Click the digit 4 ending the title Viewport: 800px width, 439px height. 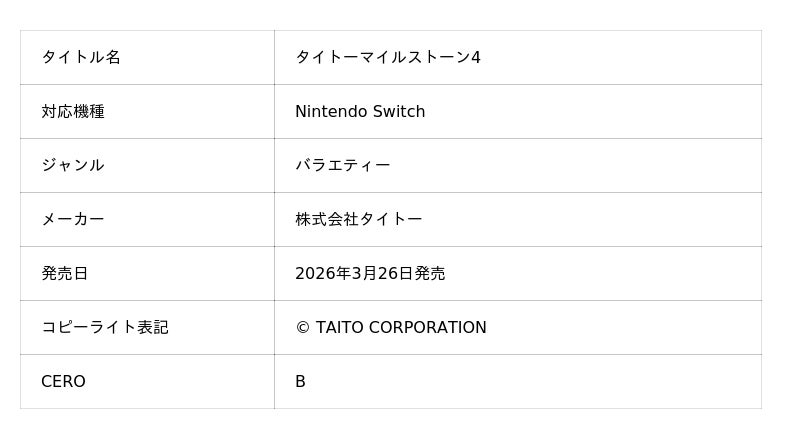476,58
